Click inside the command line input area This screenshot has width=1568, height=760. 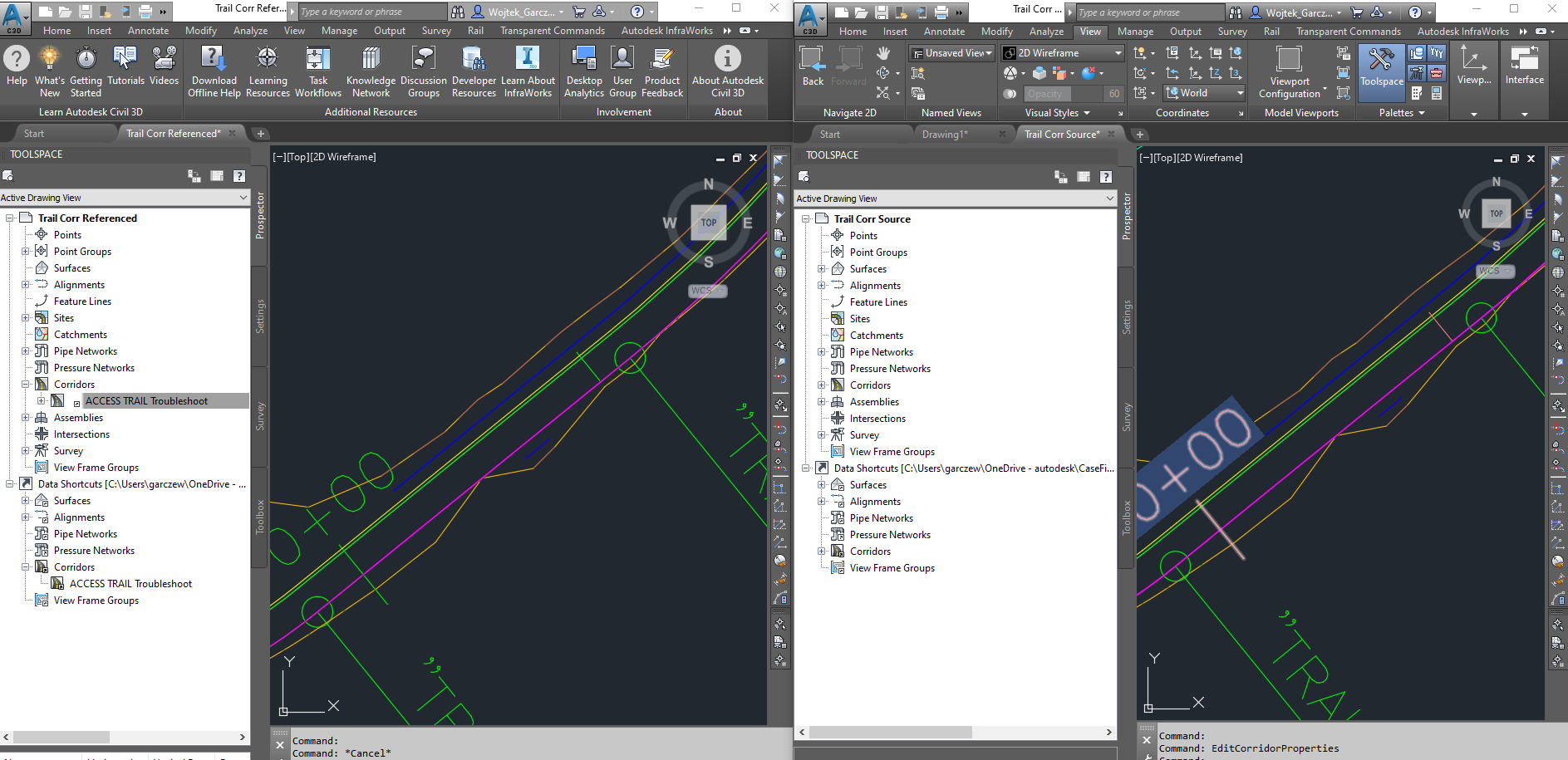point(1330,748)
